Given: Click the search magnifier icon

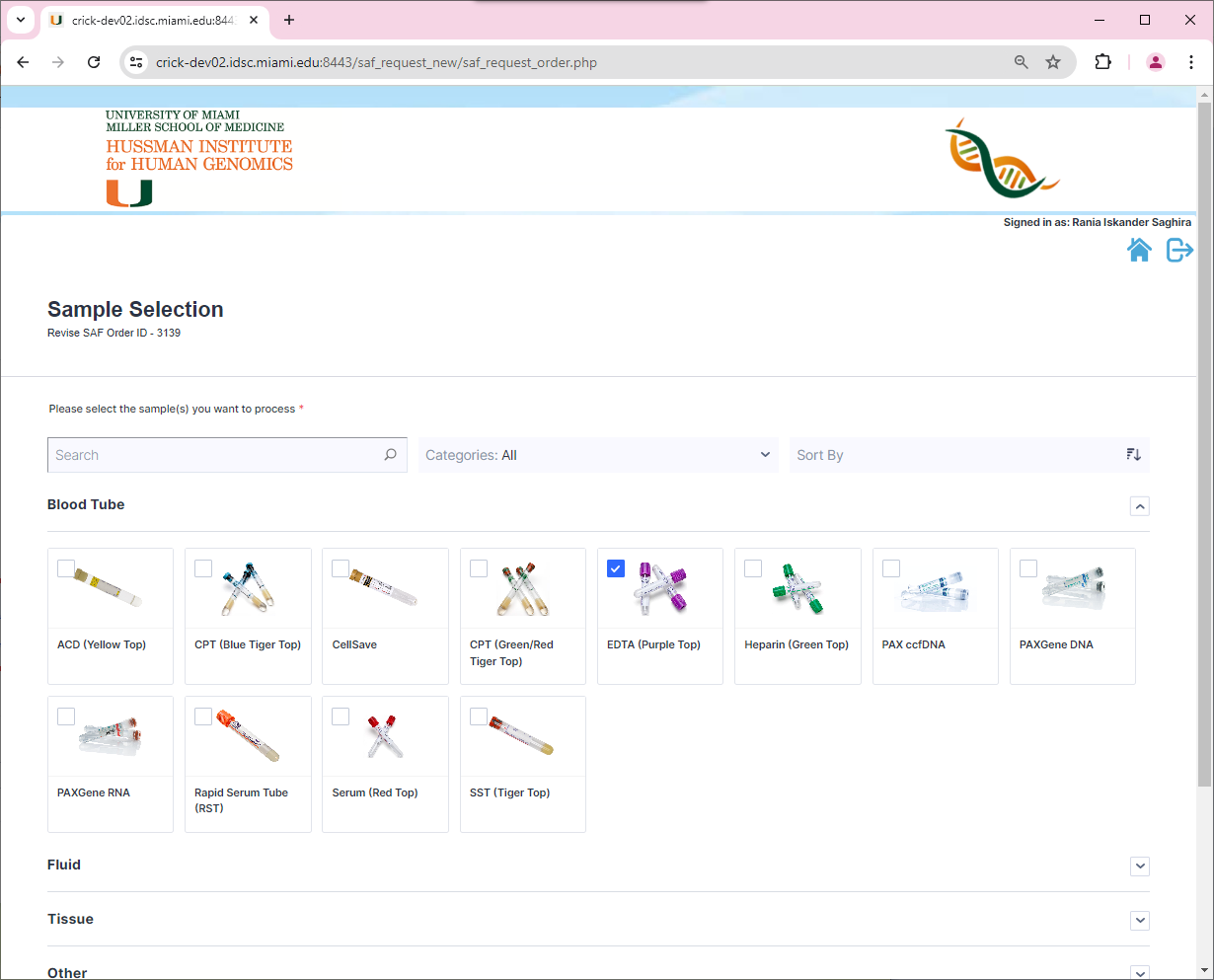Looking at the screenshot, I should click(390, 454).
